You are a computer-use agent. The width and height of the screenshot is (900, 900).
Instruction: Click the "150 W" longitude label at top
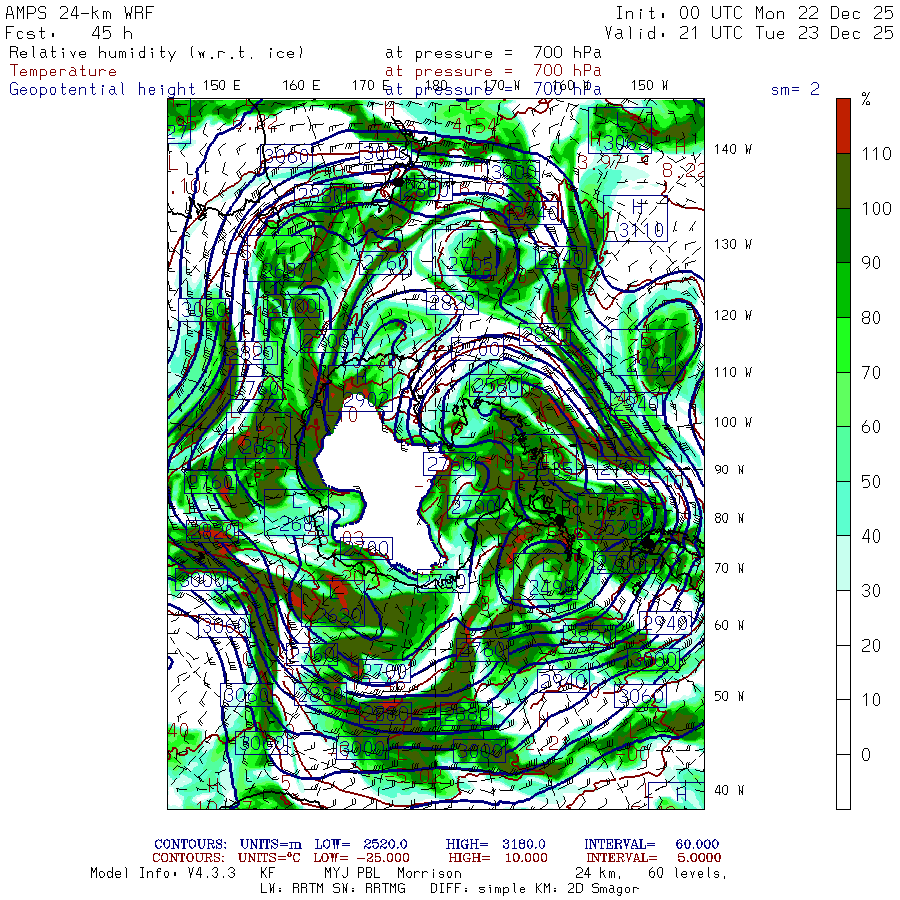(x=649, y=86)
